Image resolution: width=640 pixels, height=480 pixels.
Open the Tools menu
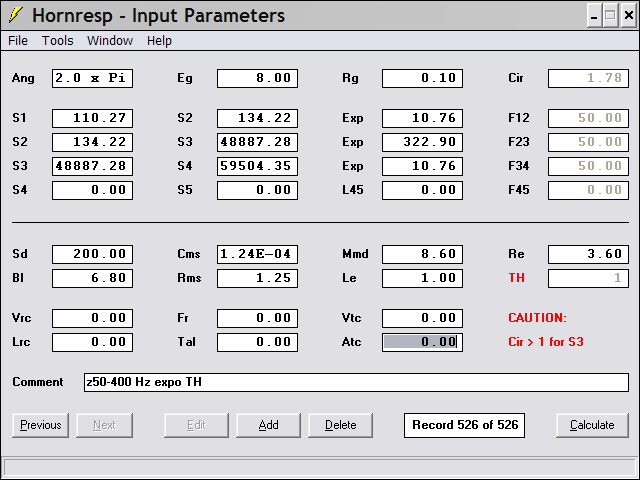point(58,41)
